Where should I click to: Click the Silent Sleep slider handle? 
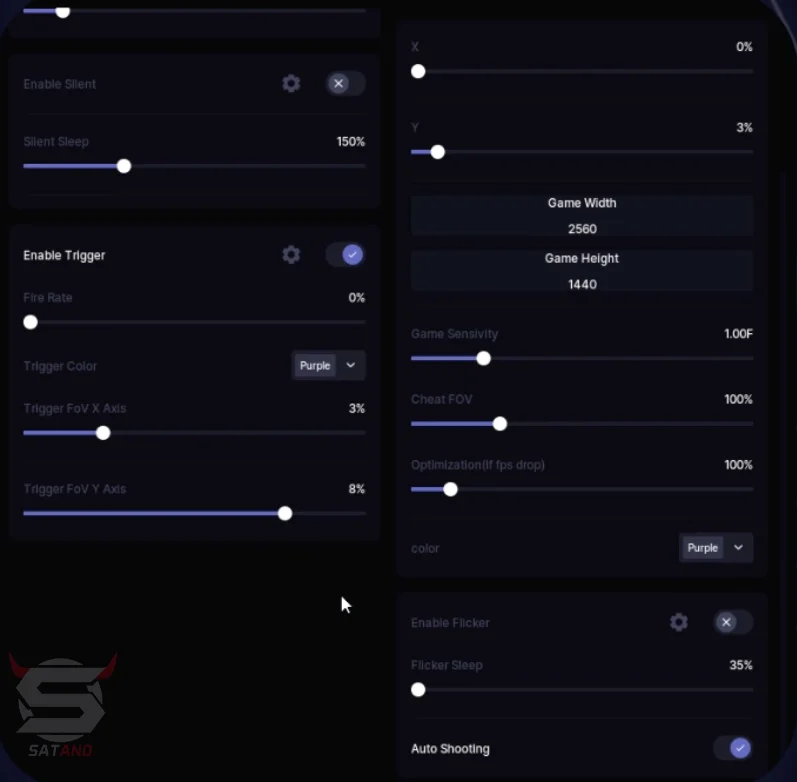[x=124, y=166]
